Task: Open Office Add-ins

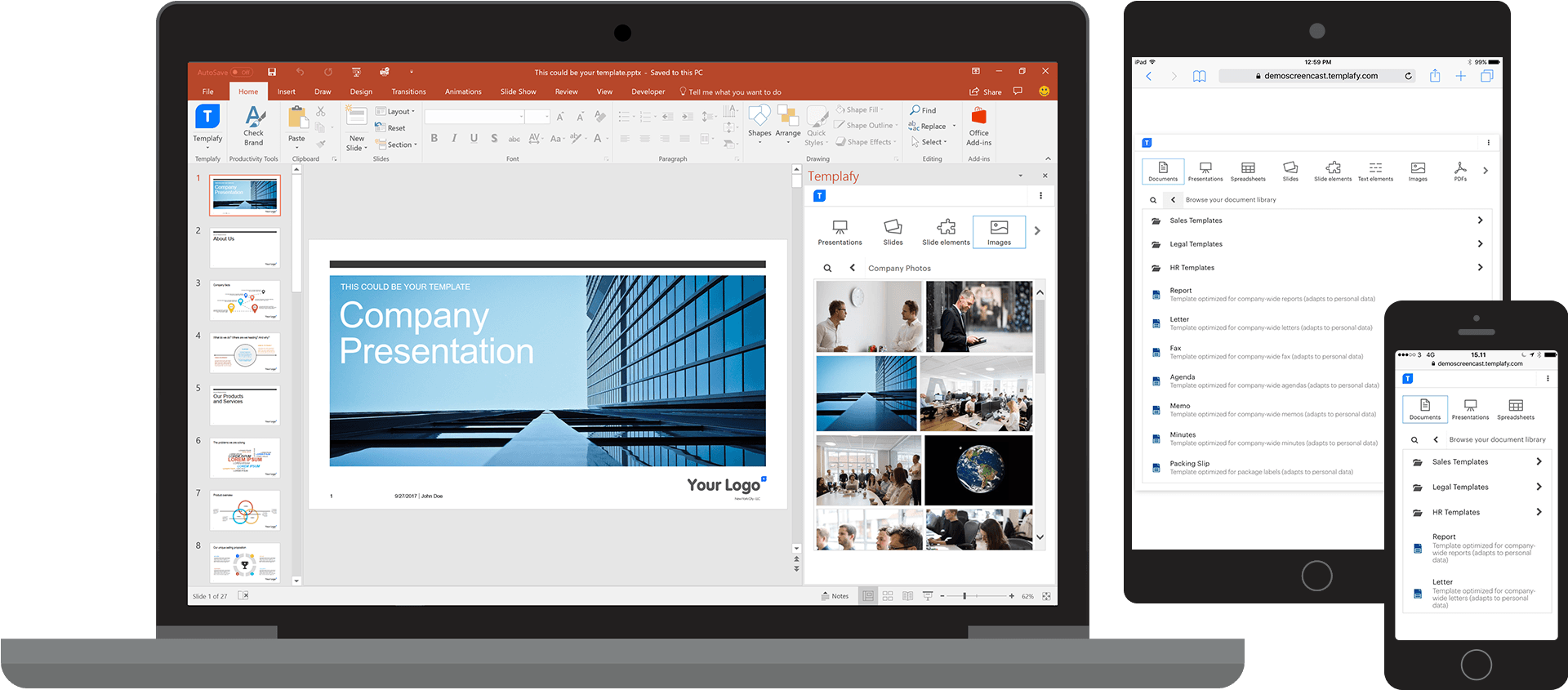Action: 978,126
